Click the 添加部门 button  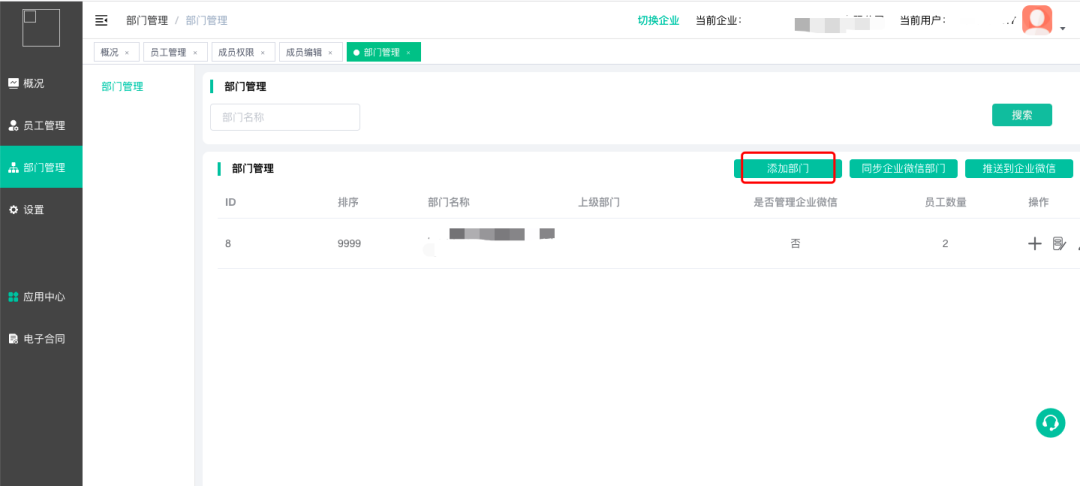click(x=788, y=169)
